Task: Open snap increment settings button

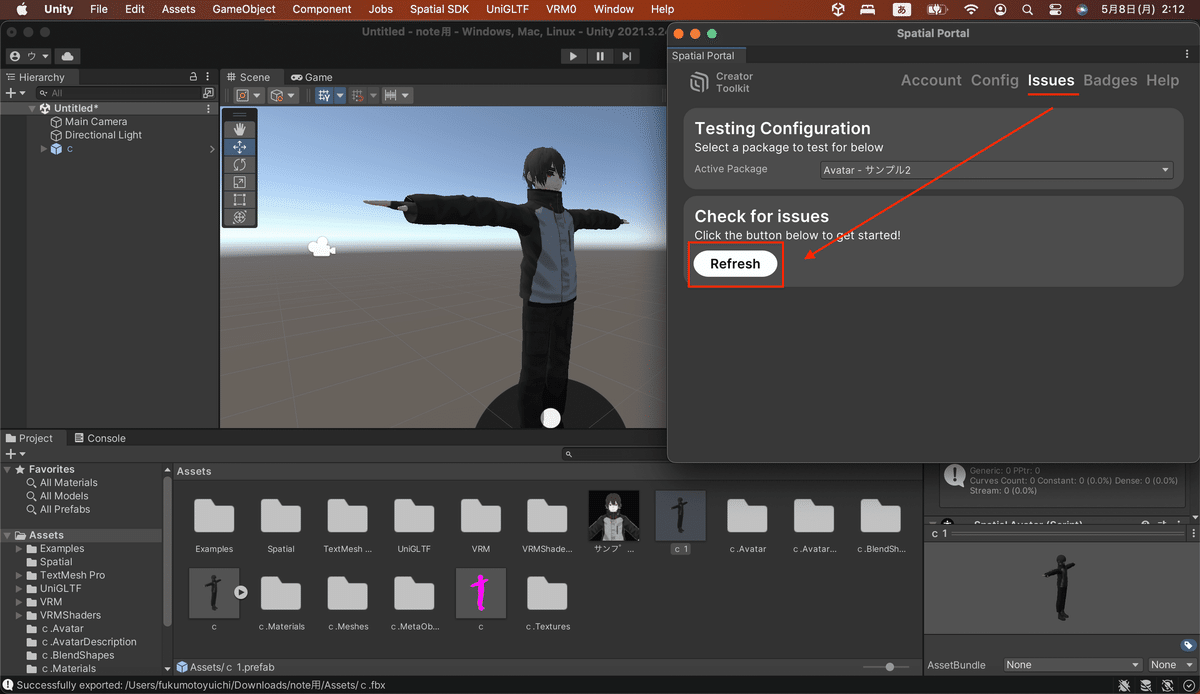Action: [x=397, y=96]
